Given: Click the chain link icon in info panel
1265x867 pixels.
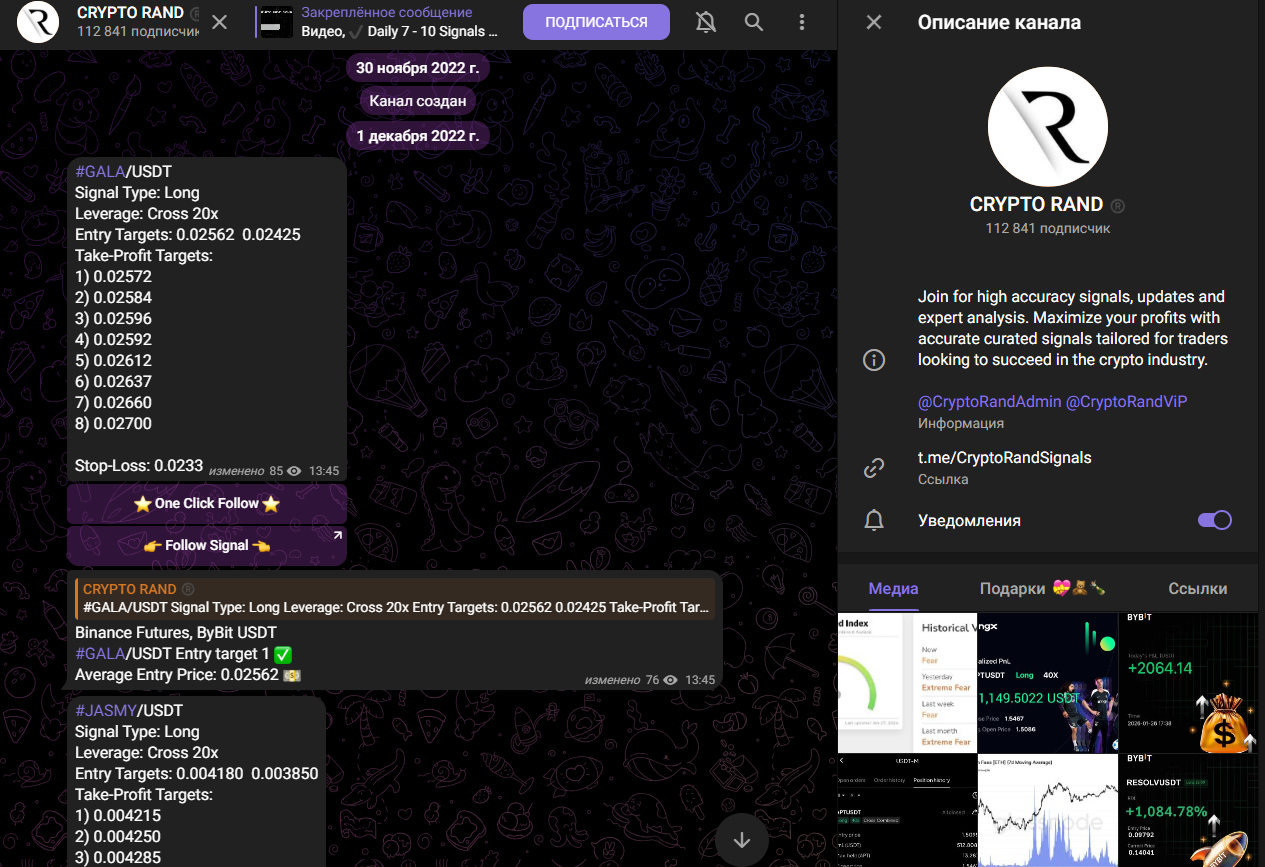Looking at the screenshot, I should click(874, 467).
